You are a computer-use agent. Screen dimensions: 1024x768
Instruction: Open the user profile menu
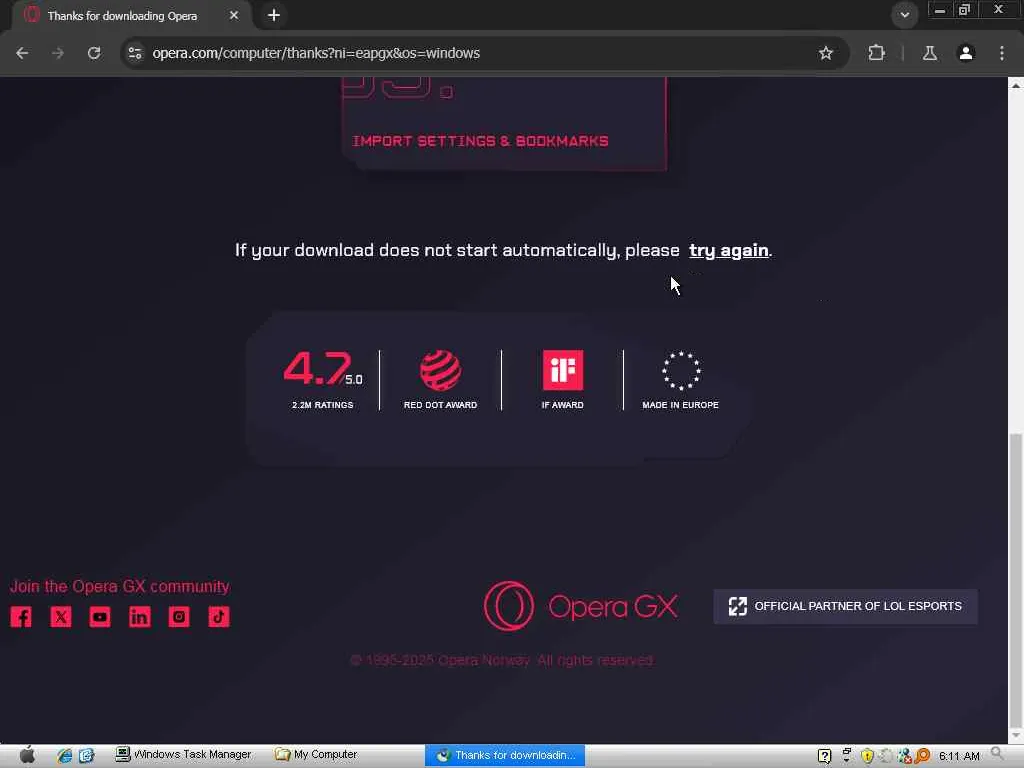pos(966,53)
